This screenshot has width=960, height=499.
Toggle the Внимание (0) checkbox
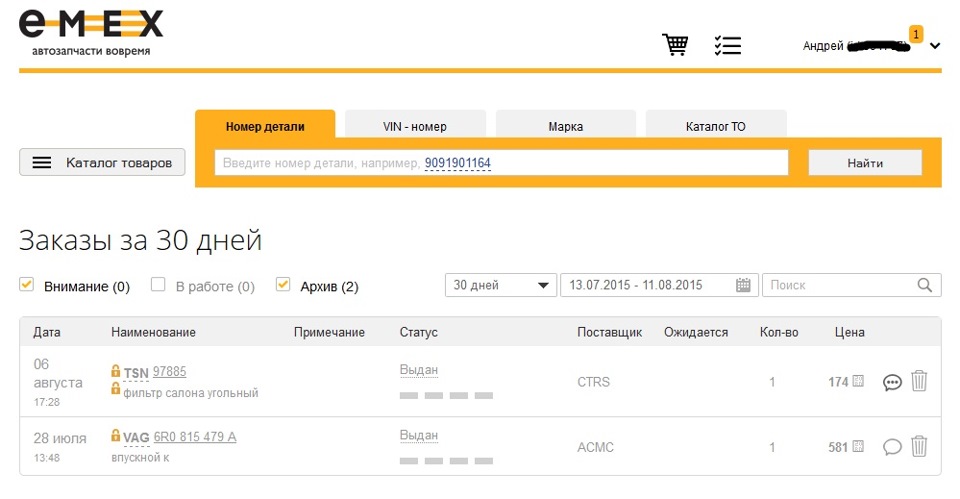(26, 285)
